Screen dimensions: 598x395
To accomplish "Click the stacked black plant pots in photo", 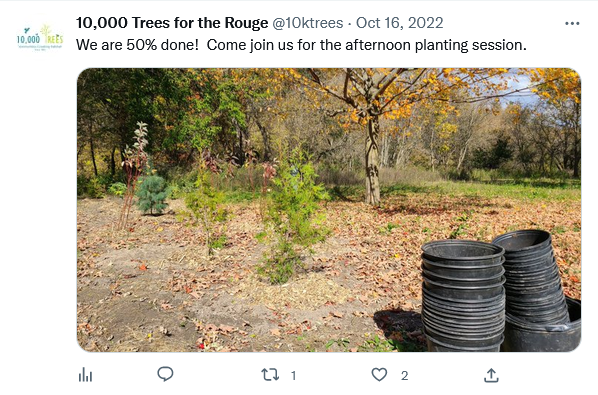I will coord(500,292).
